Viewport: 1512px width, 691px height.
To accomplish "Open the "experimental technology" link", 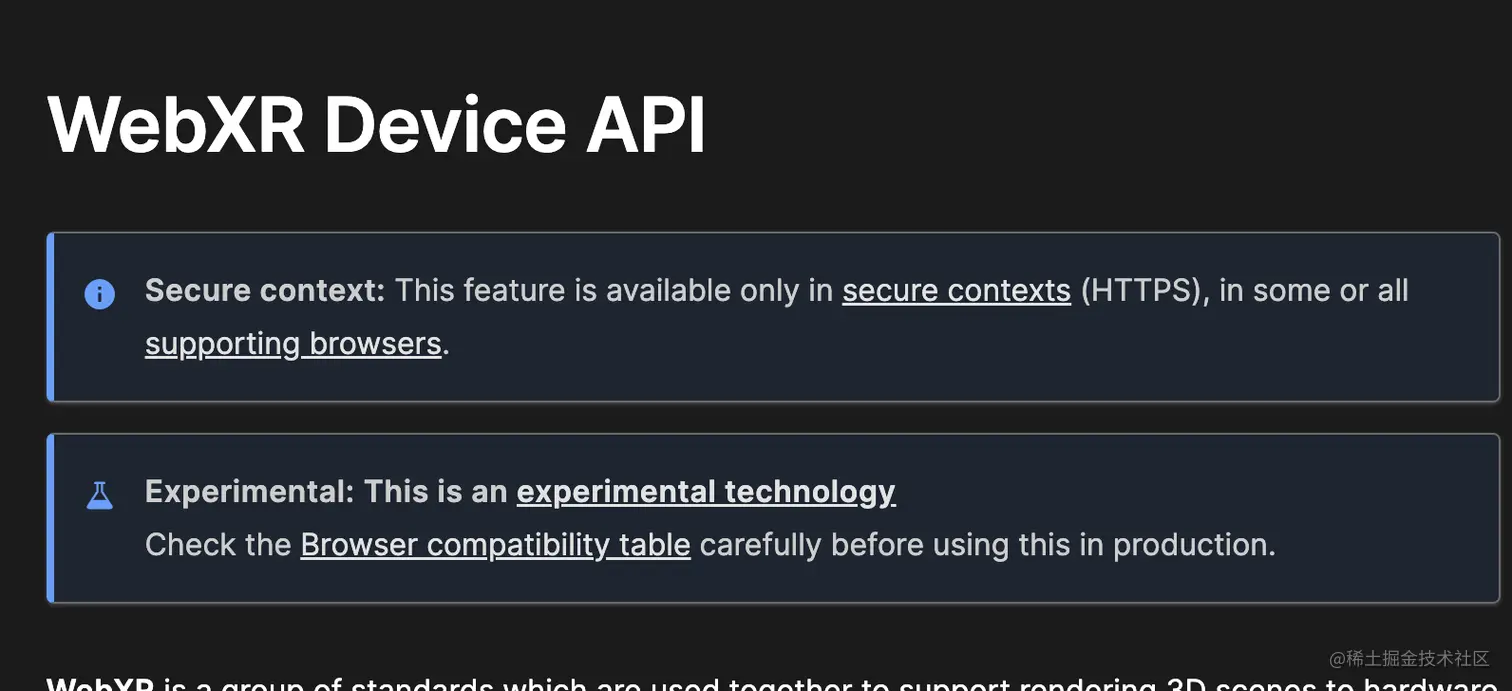I will pyautogui.click(x=705, y=492).
